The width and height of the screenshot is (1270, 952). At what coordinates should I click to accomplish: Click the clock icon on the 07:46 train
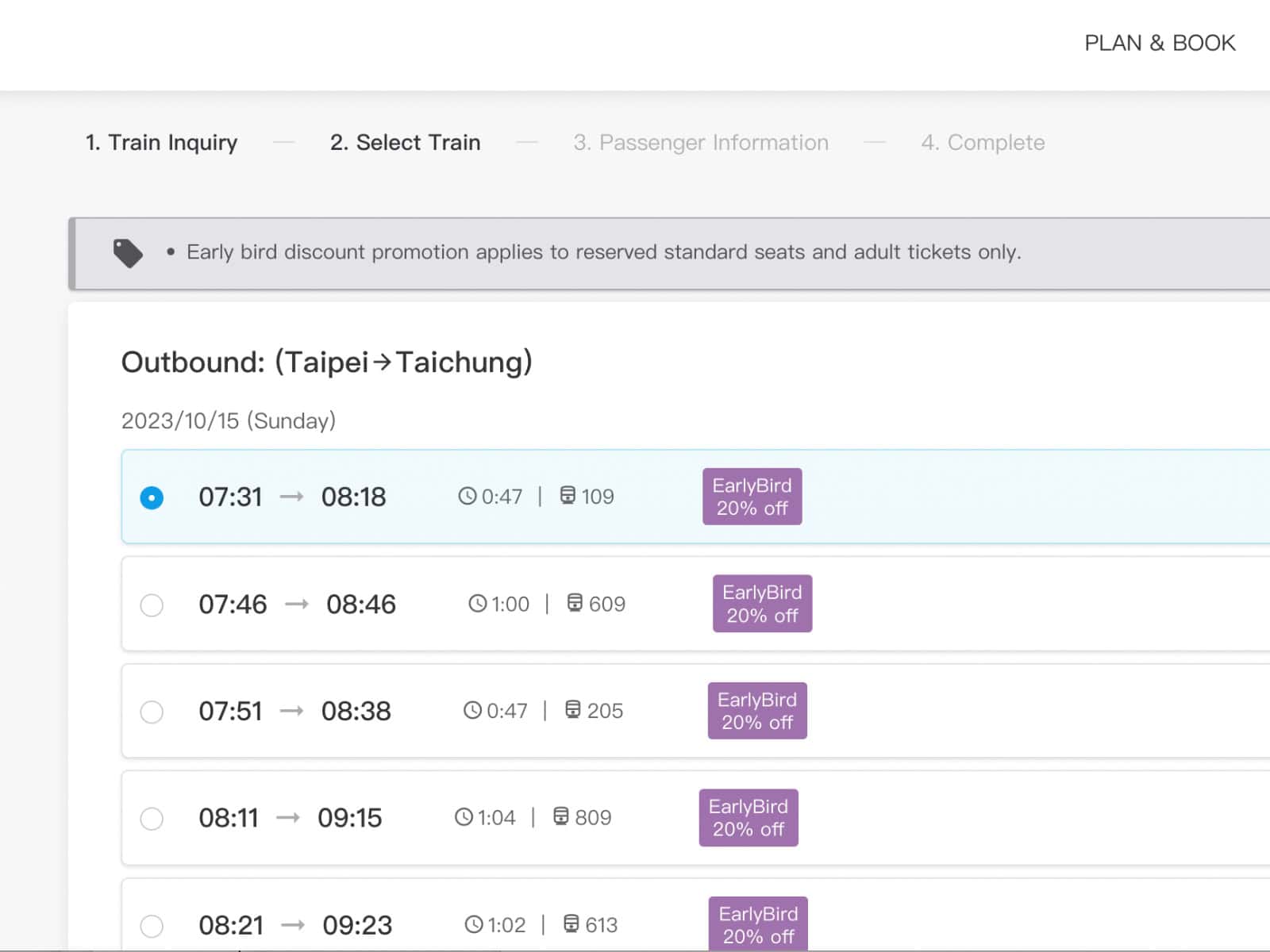point(477,604)
